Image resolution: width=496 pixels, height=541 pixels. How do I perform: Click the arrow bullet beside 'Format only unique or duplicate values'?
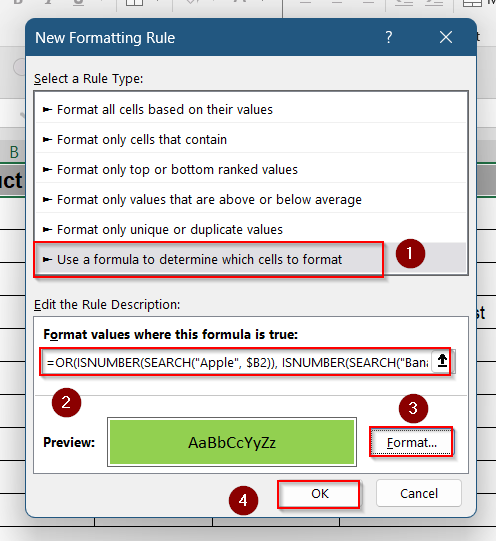[47, 230]
